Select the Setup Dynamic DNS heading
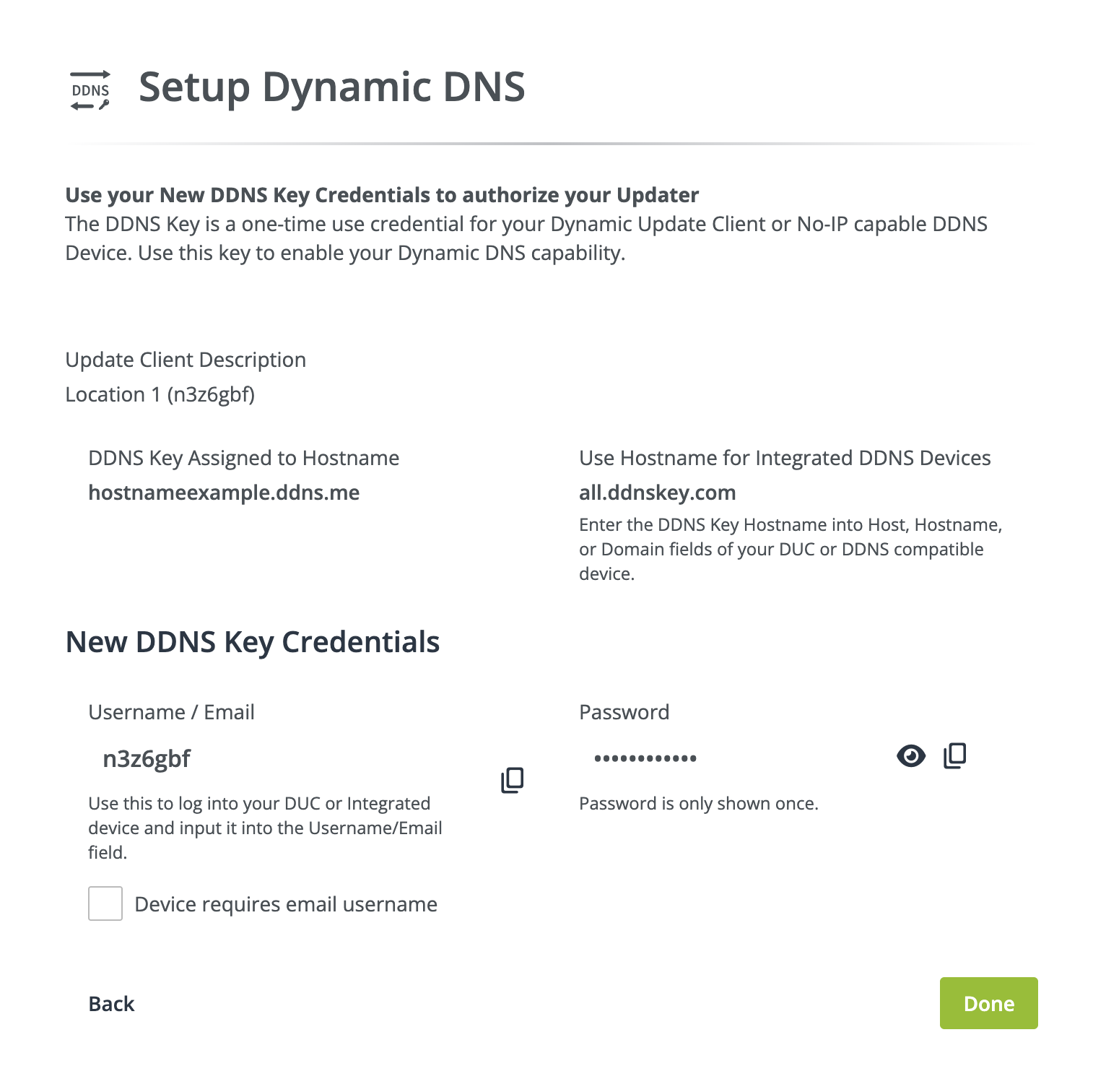1106x1092 pixels. (x=332, y=87)
